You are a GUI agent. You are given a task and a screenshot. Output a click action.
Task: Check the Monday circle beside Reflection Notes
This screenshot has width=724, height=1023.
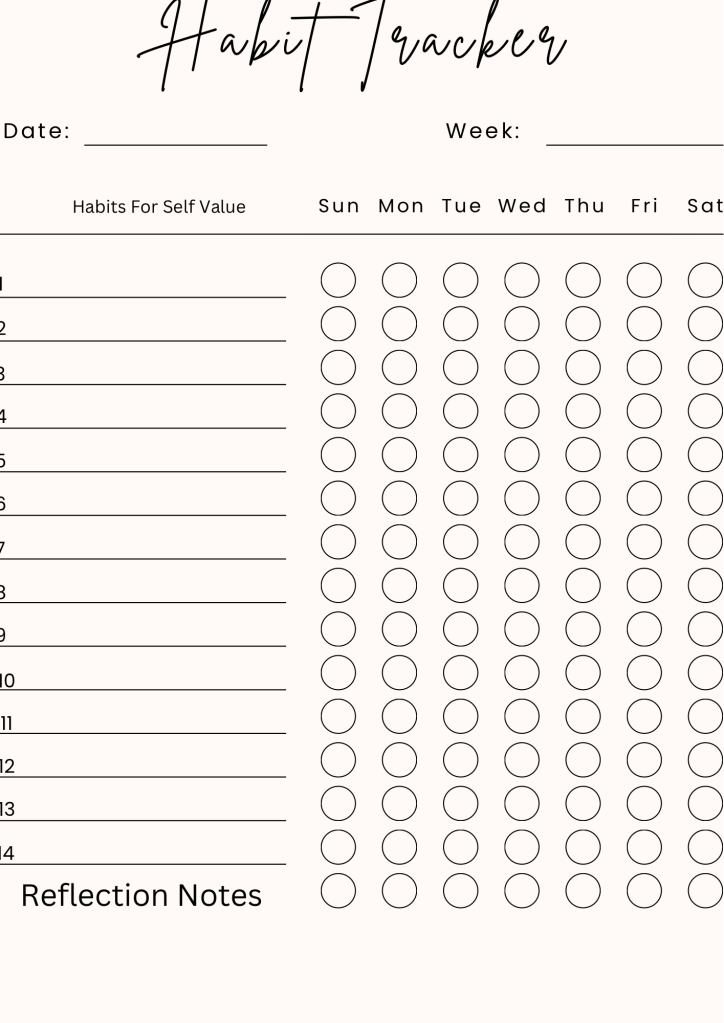(x=399, y=891)
